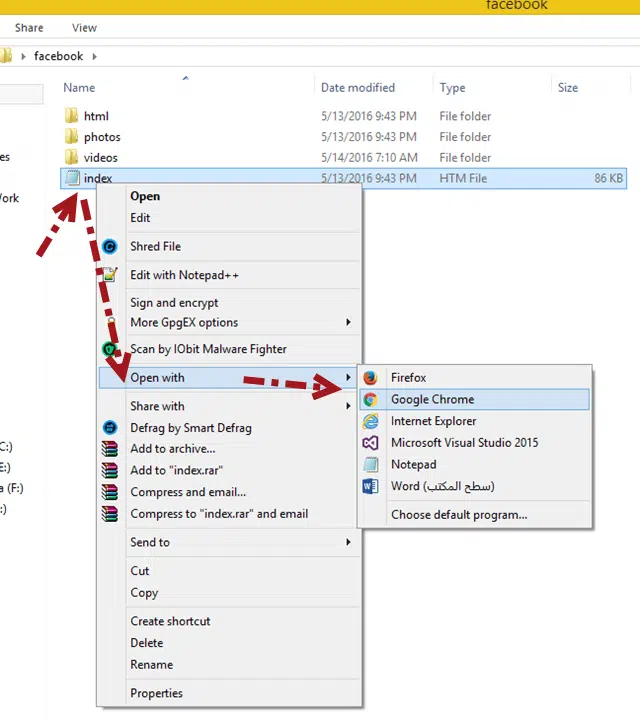Click the Firefox icon in Open with submenu

[370, 377]
